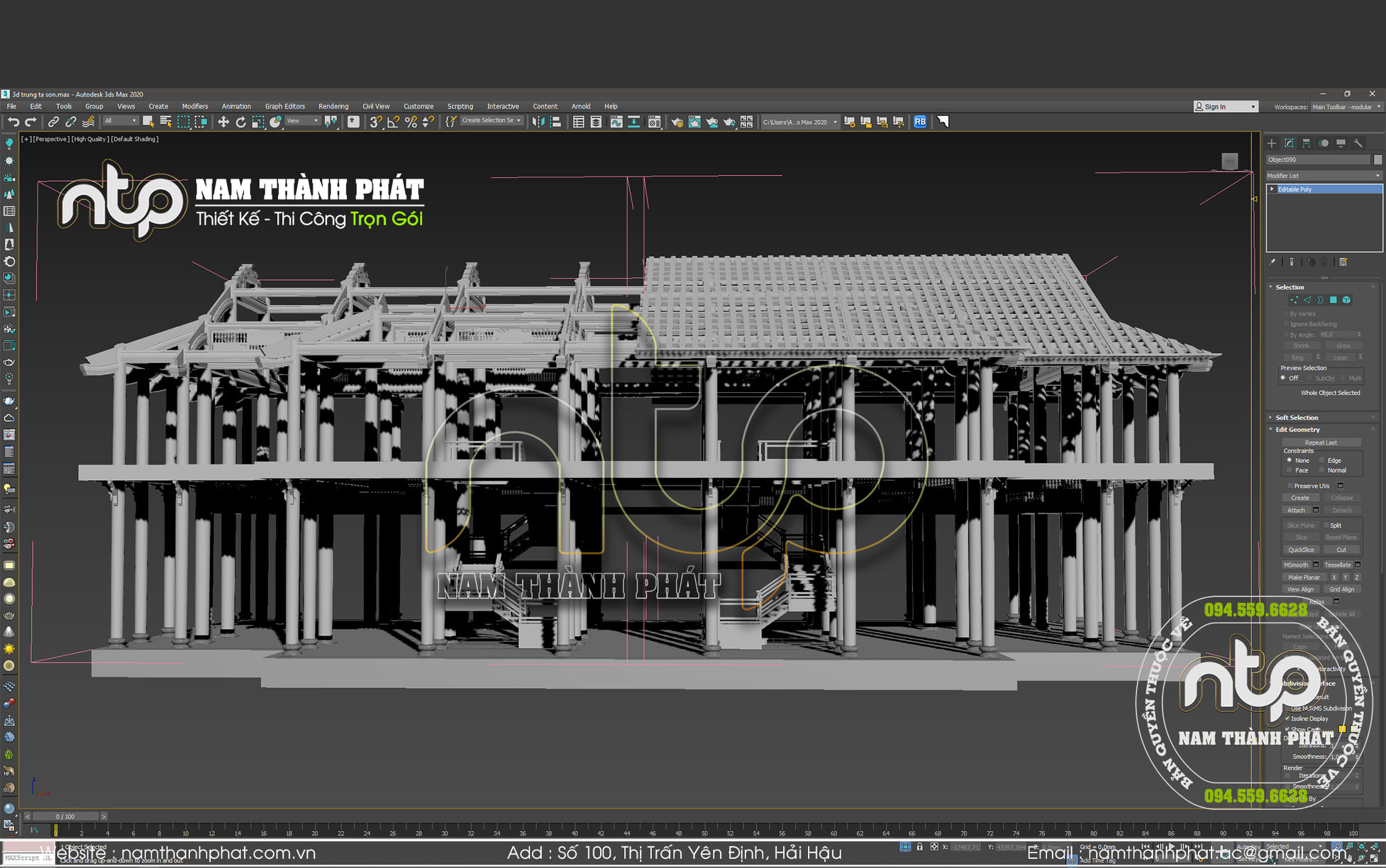Open the Render Setup dialog
This screenshot has width=1386, height=868.
[677, 122]
